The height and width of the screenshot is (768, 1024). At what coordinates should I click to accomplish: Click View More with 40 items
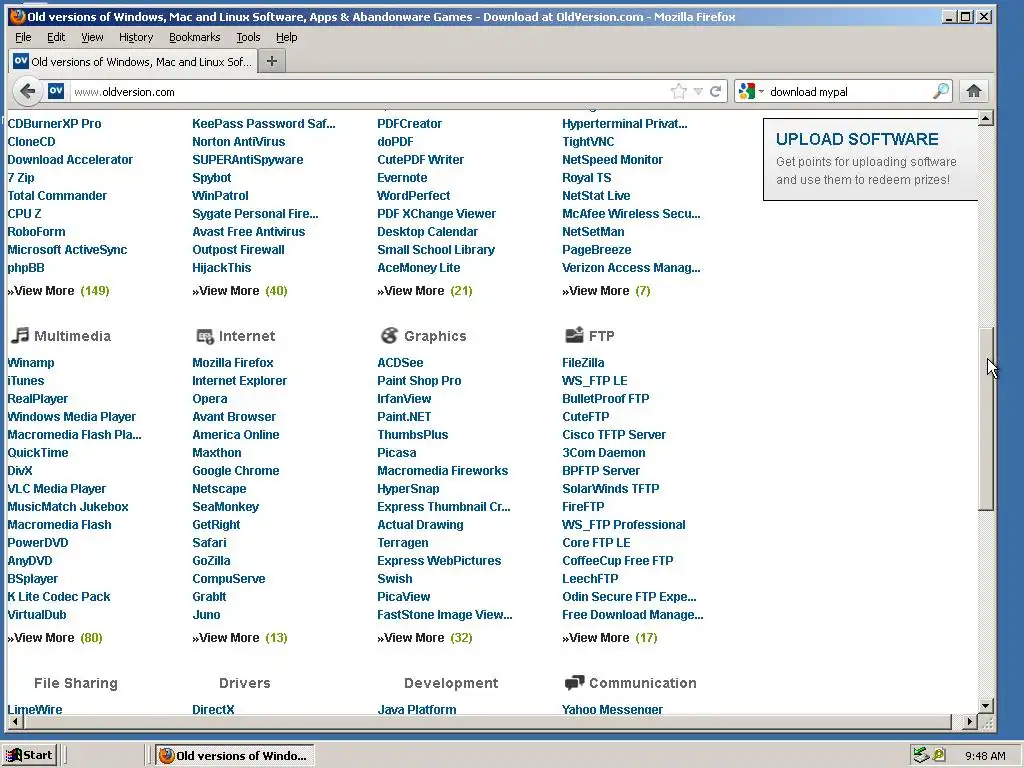[x=240, y=291]
